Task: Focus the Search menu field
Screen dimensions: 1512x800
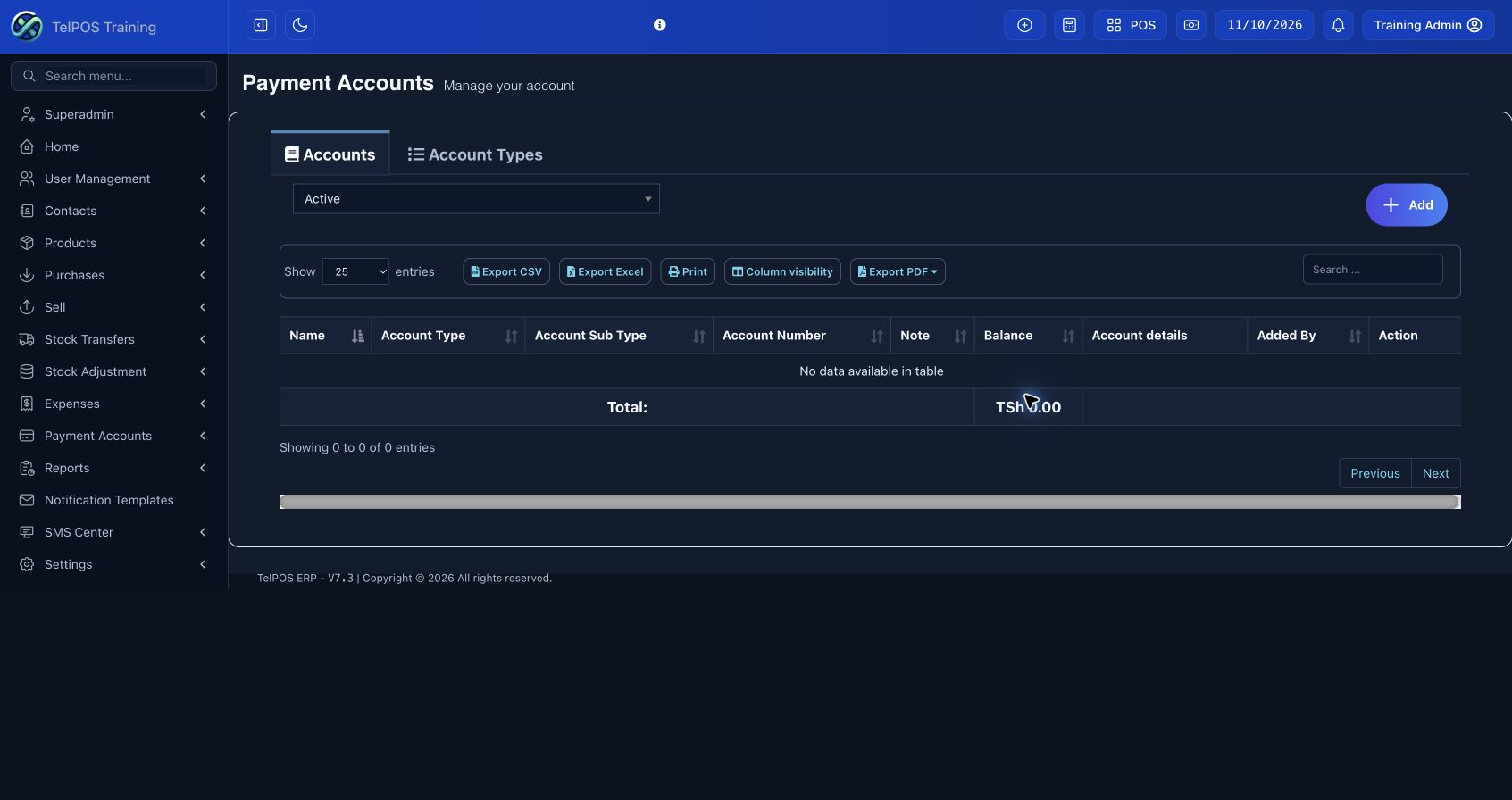Action: click(113, 76)
